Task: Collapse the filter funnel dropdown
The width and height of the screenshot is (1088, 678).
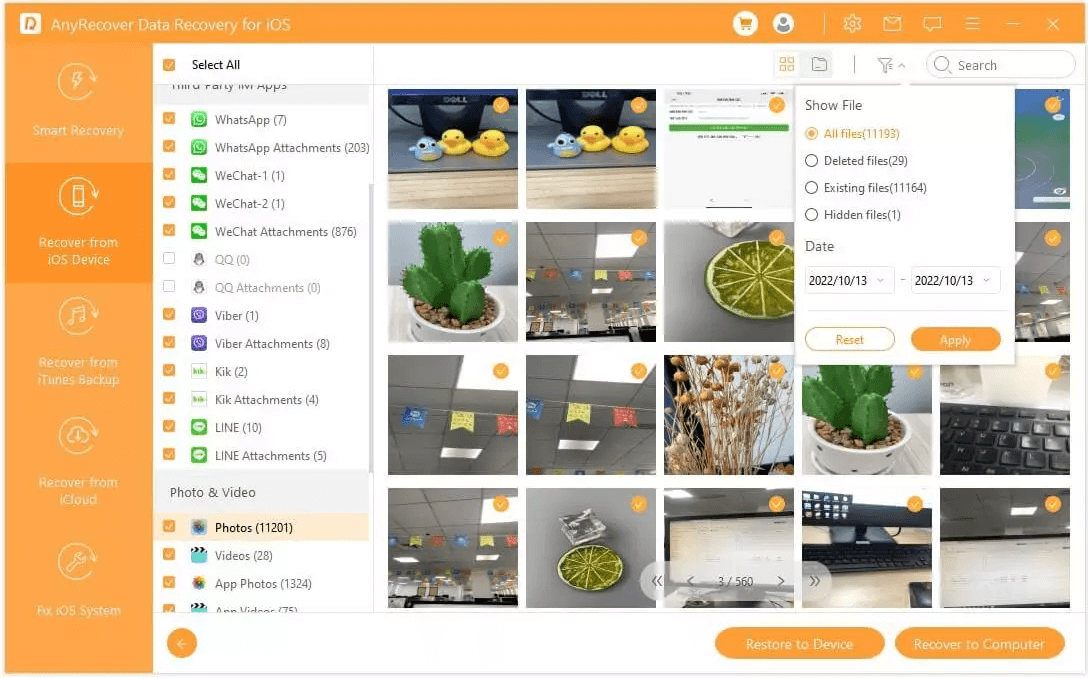Action: [x=890, y=65]
